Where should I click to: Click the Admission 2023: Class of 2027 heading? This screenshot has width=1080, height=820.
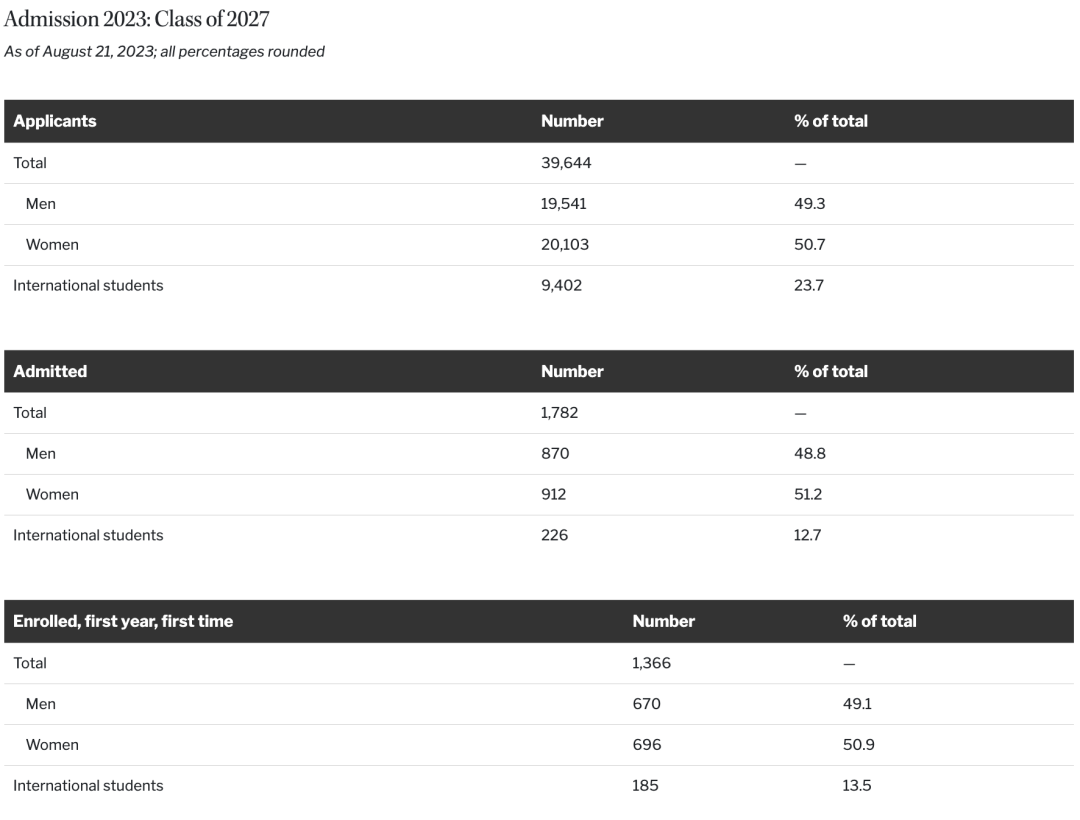point(136,19)
